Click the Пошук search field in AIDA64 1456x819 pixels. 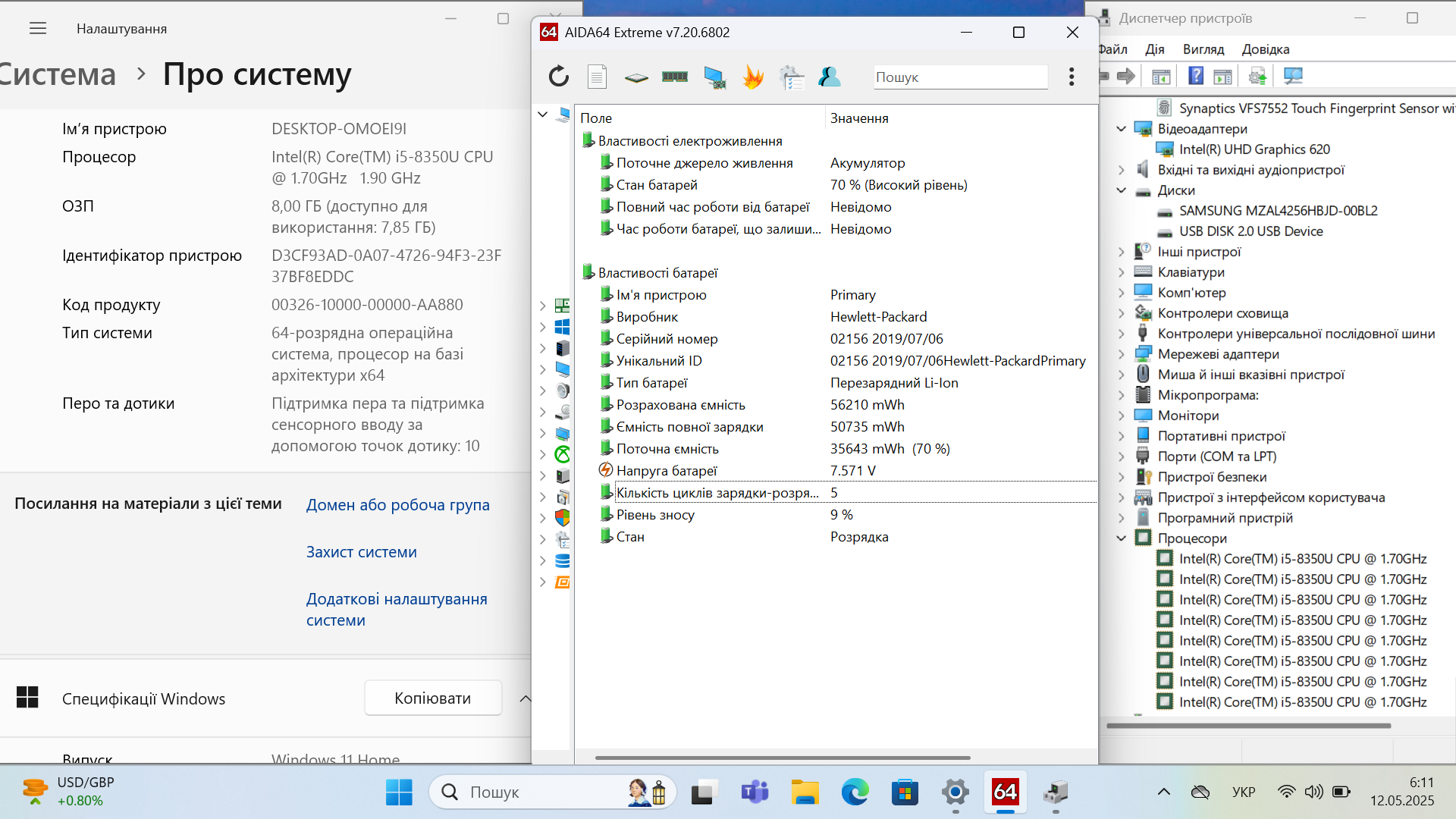click(x=961, y=77)
